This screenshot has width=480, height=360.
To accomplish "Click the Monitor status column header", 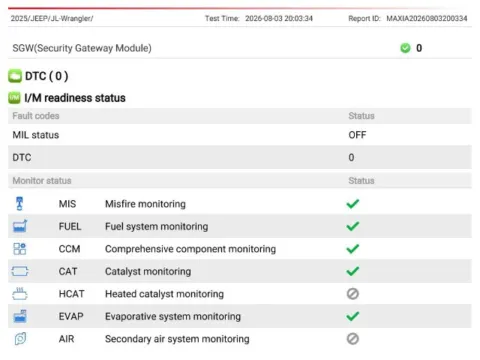I will coord(42,181).
